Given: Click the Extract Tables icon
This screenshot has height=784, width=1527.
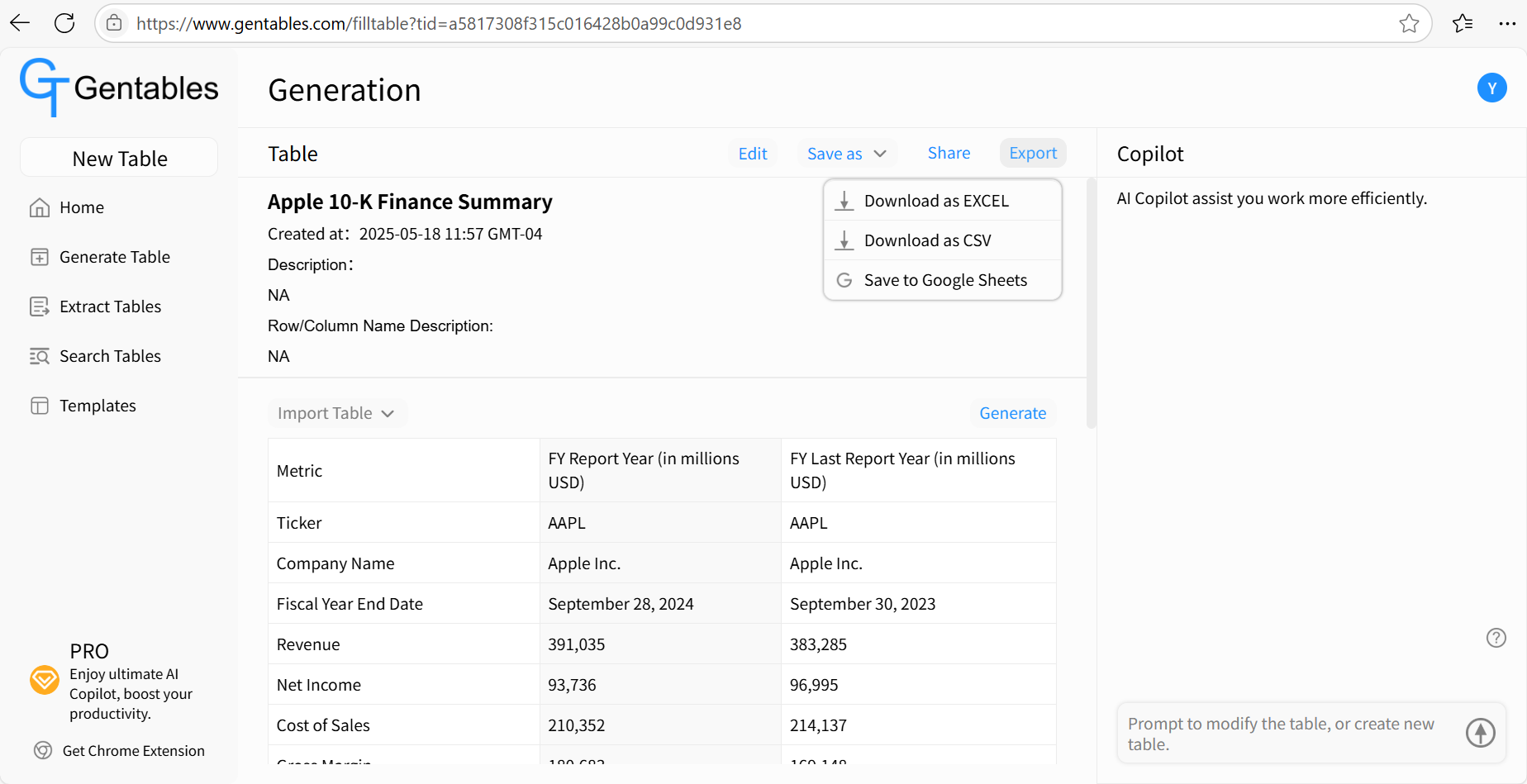Looking at the screenshot, I should point(40,306).
